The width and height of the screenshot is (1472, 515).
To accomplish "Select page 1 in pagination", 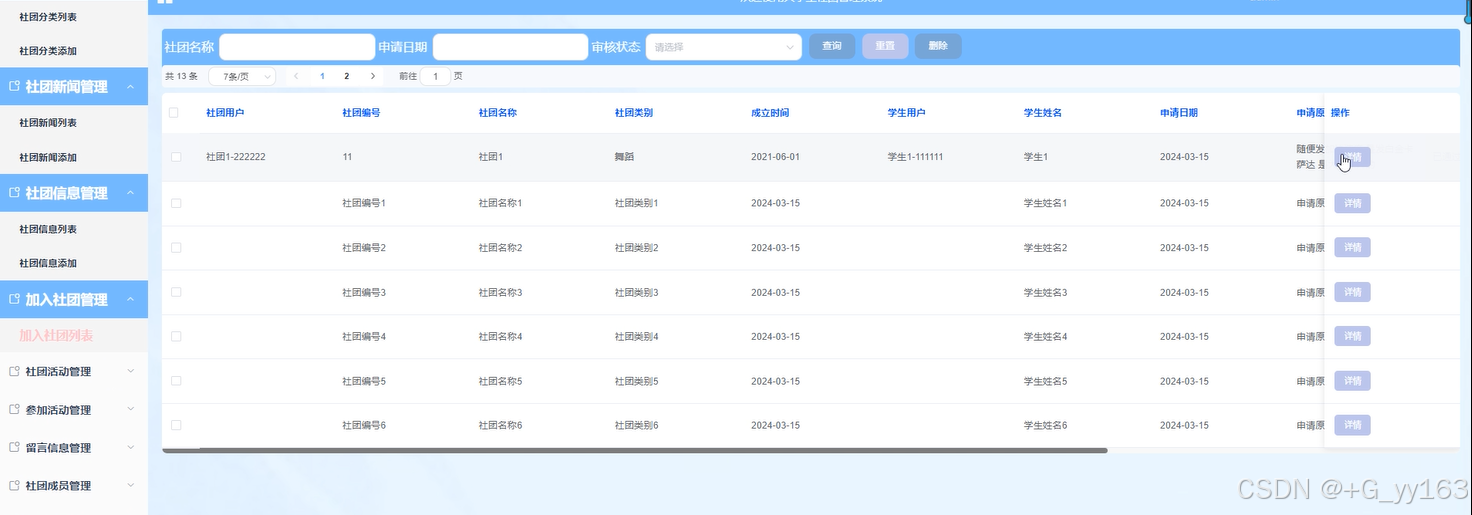I will pyautogui.click(x=322, y=76).
